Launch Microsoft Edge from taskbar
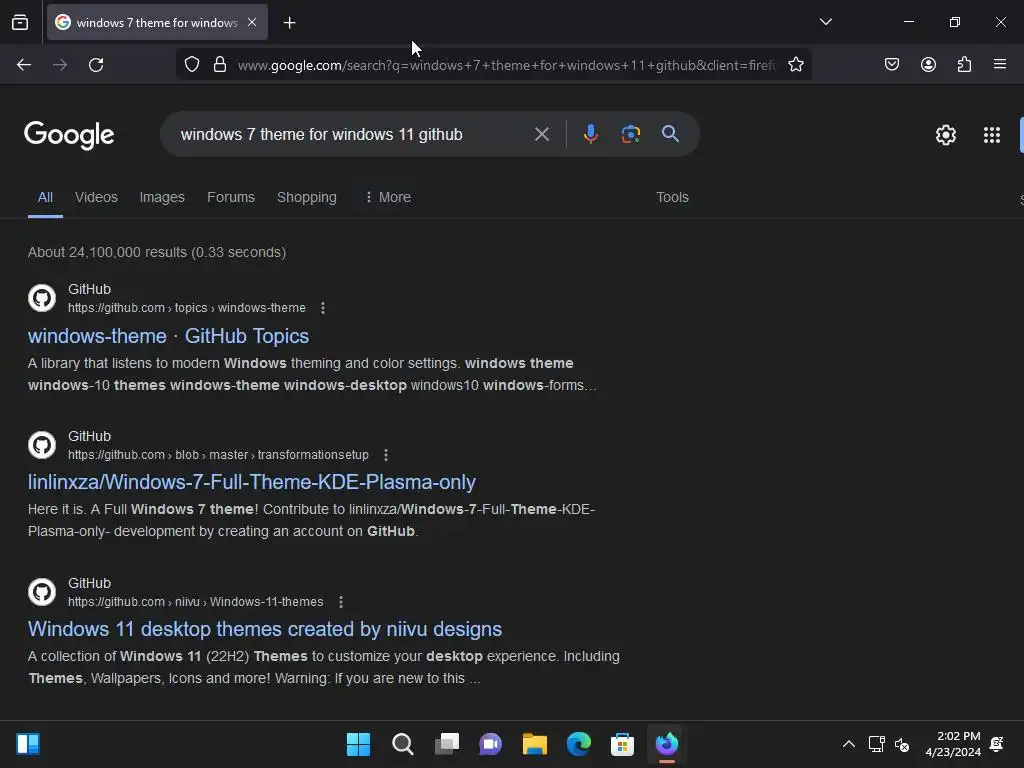Screen dimensions: 1024x768 point(579,744)
